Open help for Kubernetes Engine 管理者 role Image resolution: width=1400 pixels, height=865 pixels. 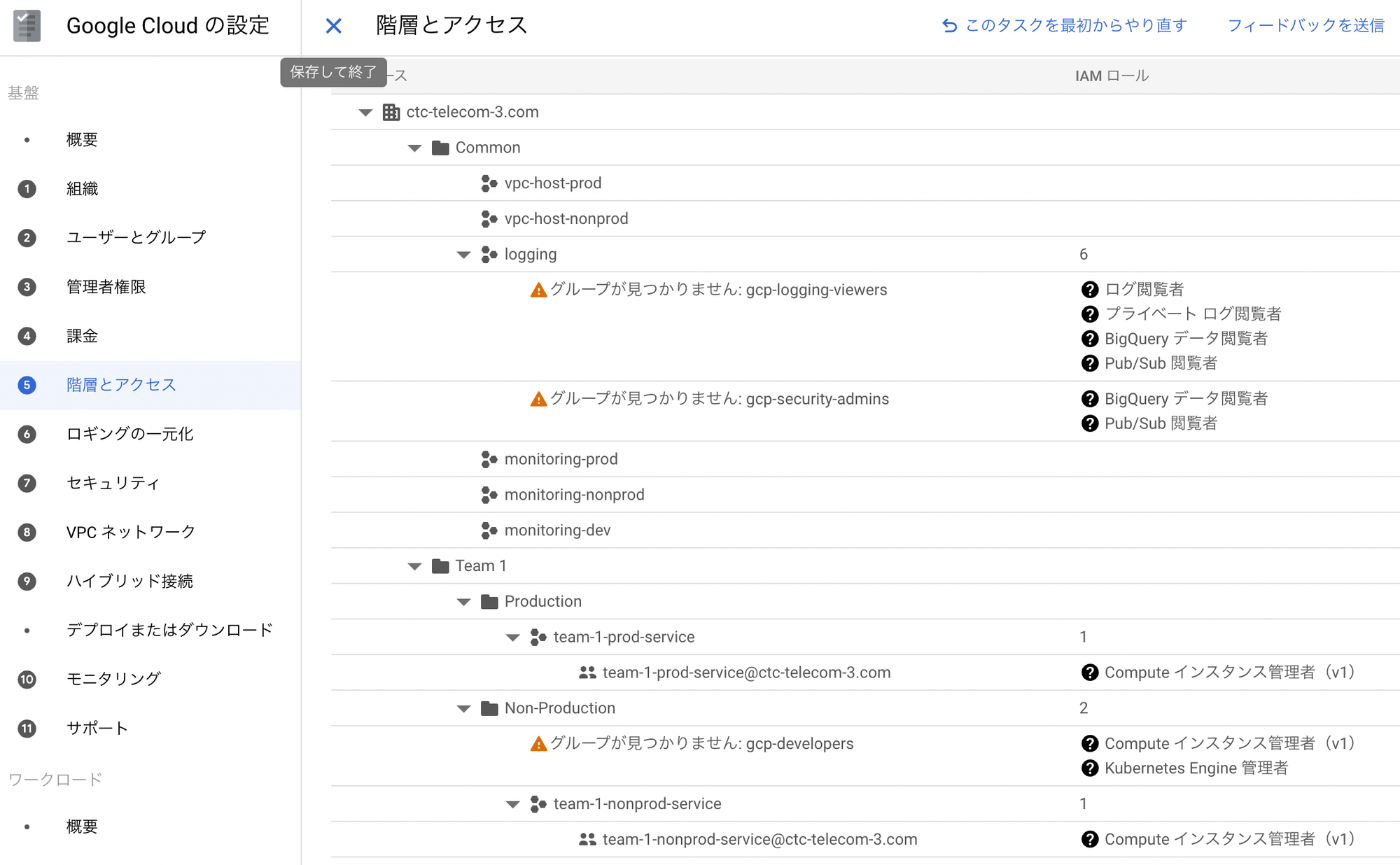[1090, 768]
